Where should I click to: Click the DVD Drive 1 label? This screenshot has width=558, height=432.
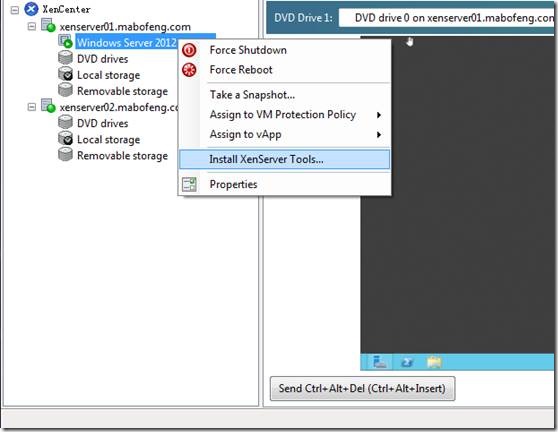[303, 18]
